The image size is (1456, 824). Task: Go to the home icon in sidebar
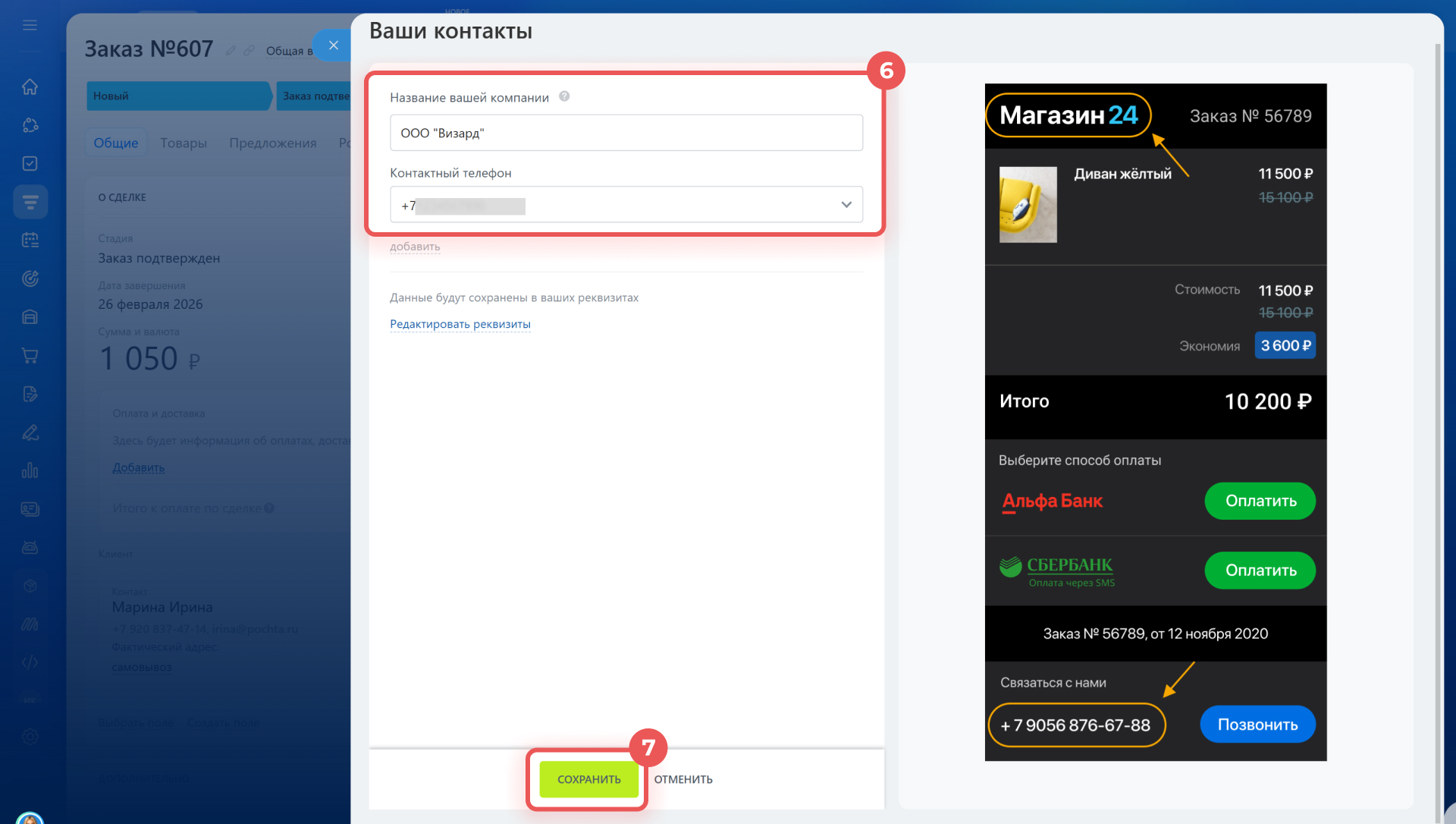30,86
